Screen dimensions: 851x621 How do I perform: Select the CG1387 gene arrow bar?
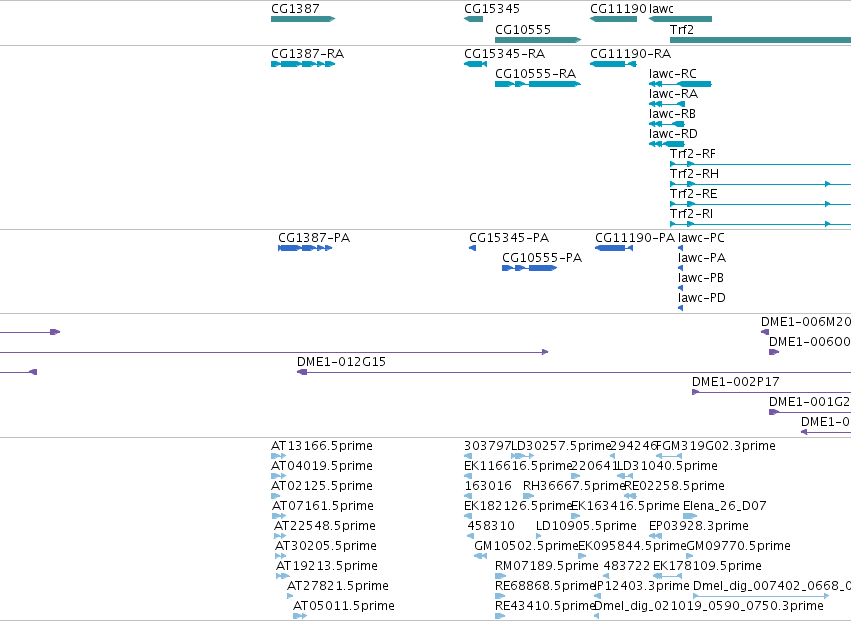tap(303, 19)
